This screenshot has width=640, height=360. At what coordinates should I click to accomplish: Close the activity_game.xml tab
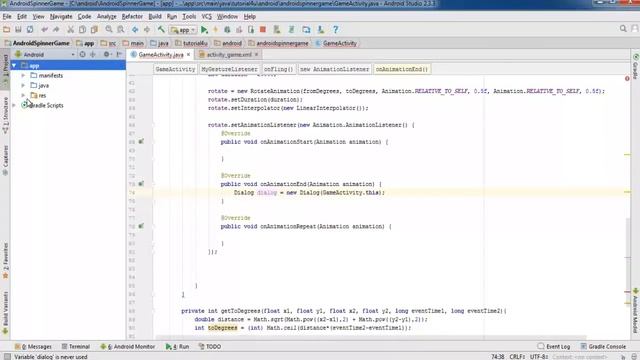(256, 54)
